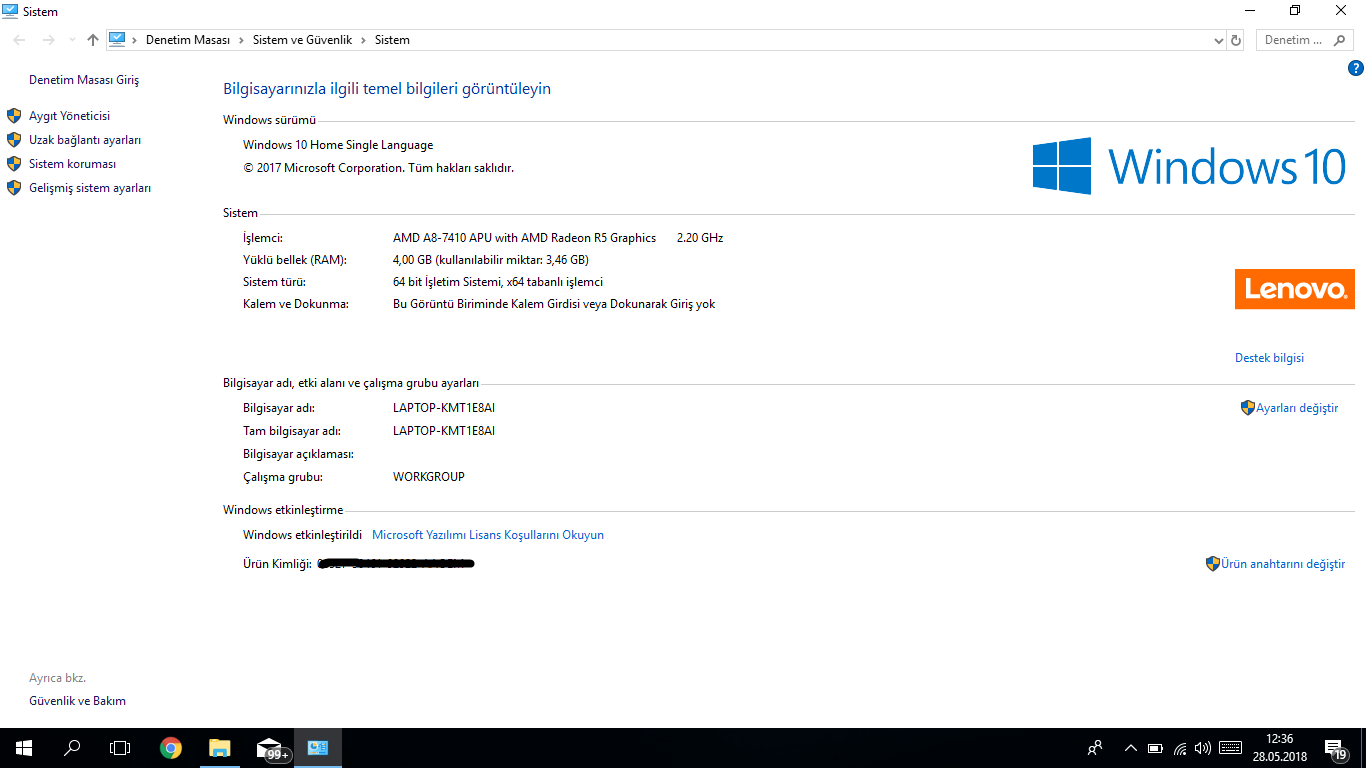Screen dimensions: 1366x768
Task: Click the Windows 10 Home Single Language text
Action: tap(338, 145)
